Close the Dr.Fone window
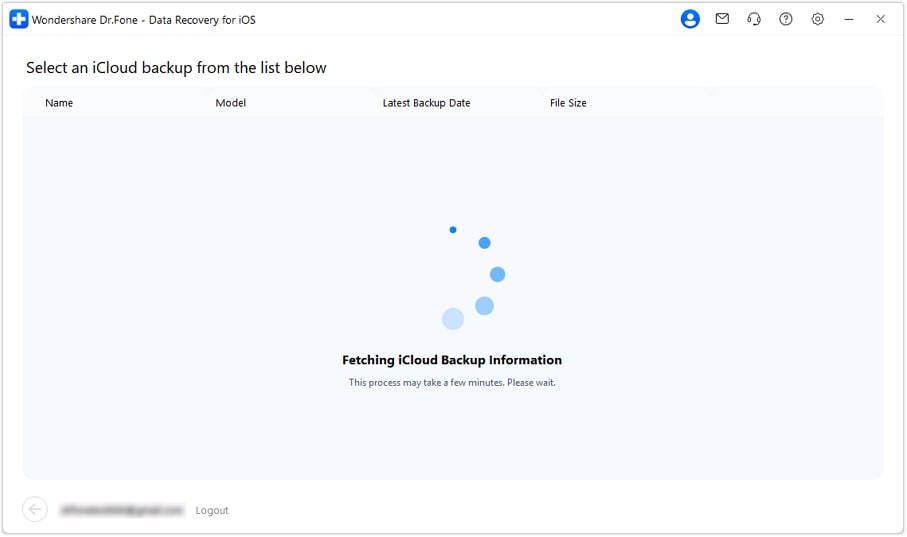Screen dimensions: 907x537 [x=880, y=19]
